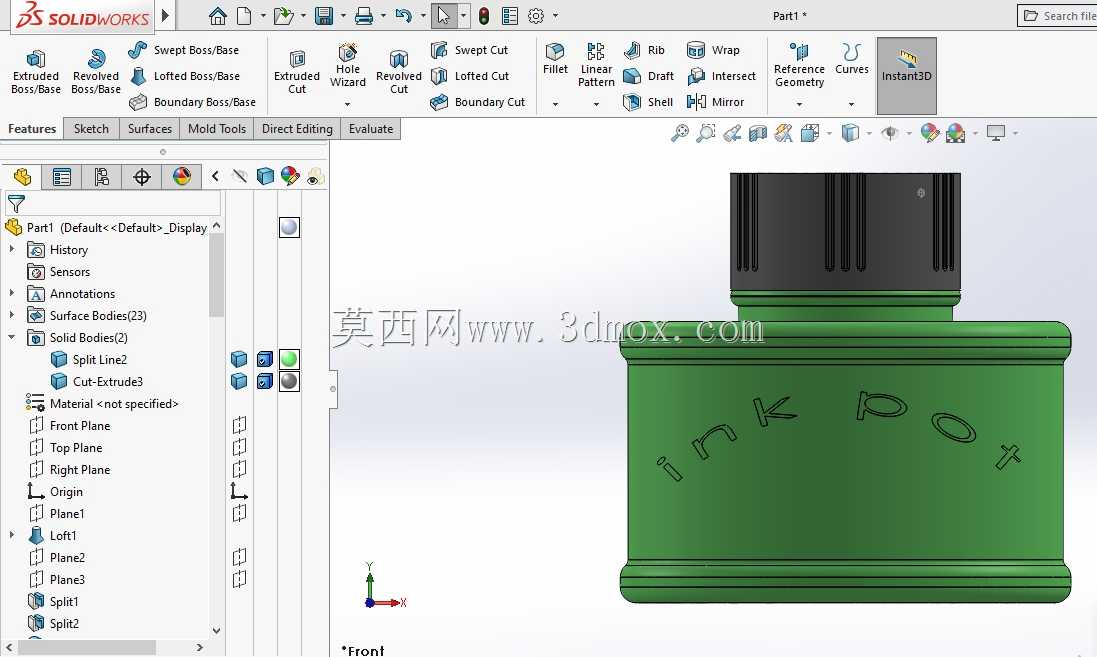
Task: Click the Linear Pattern tool
Action: coord(596,64)
